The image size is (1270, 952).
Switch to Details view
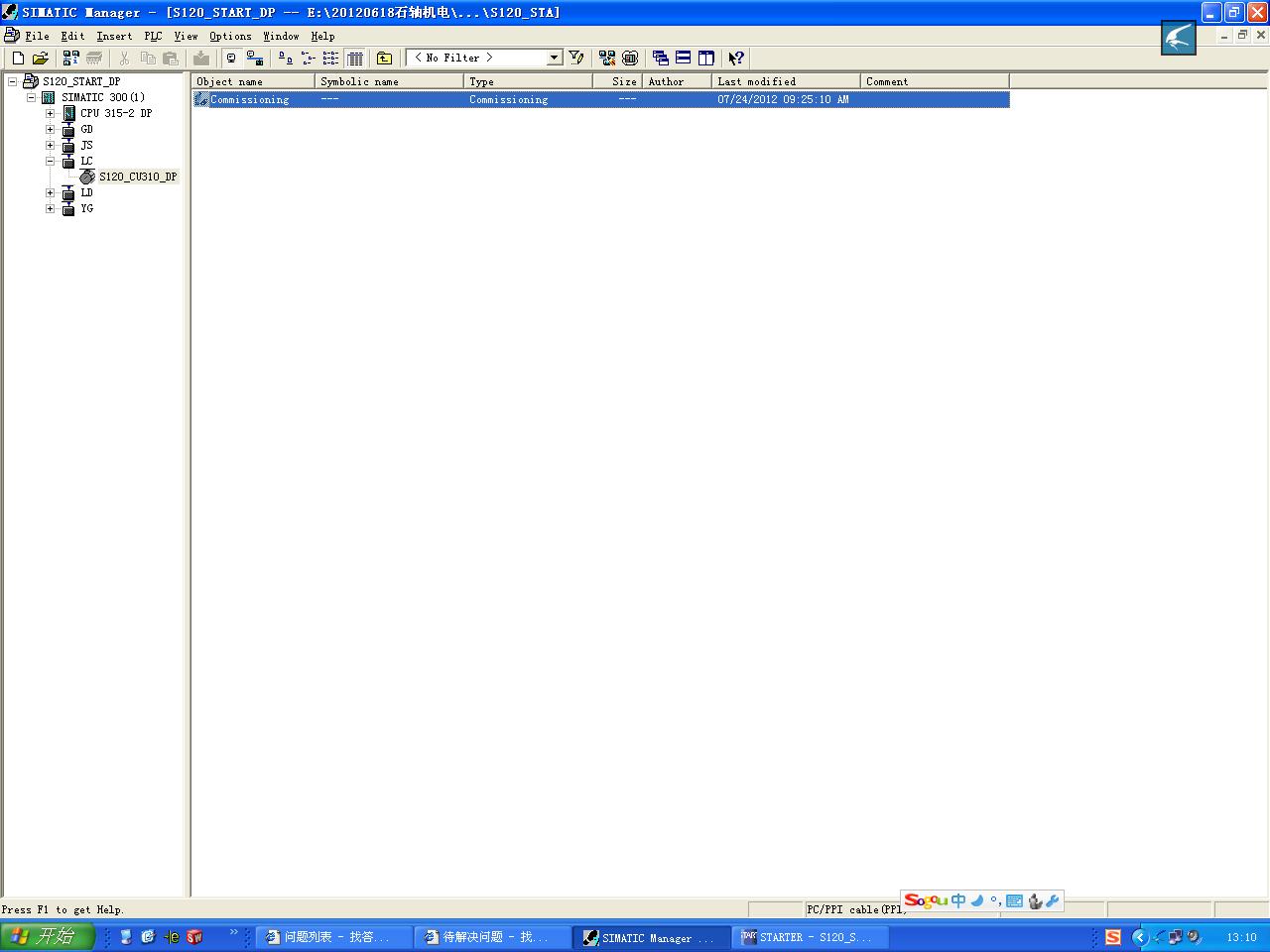click(x=354, y=59)
